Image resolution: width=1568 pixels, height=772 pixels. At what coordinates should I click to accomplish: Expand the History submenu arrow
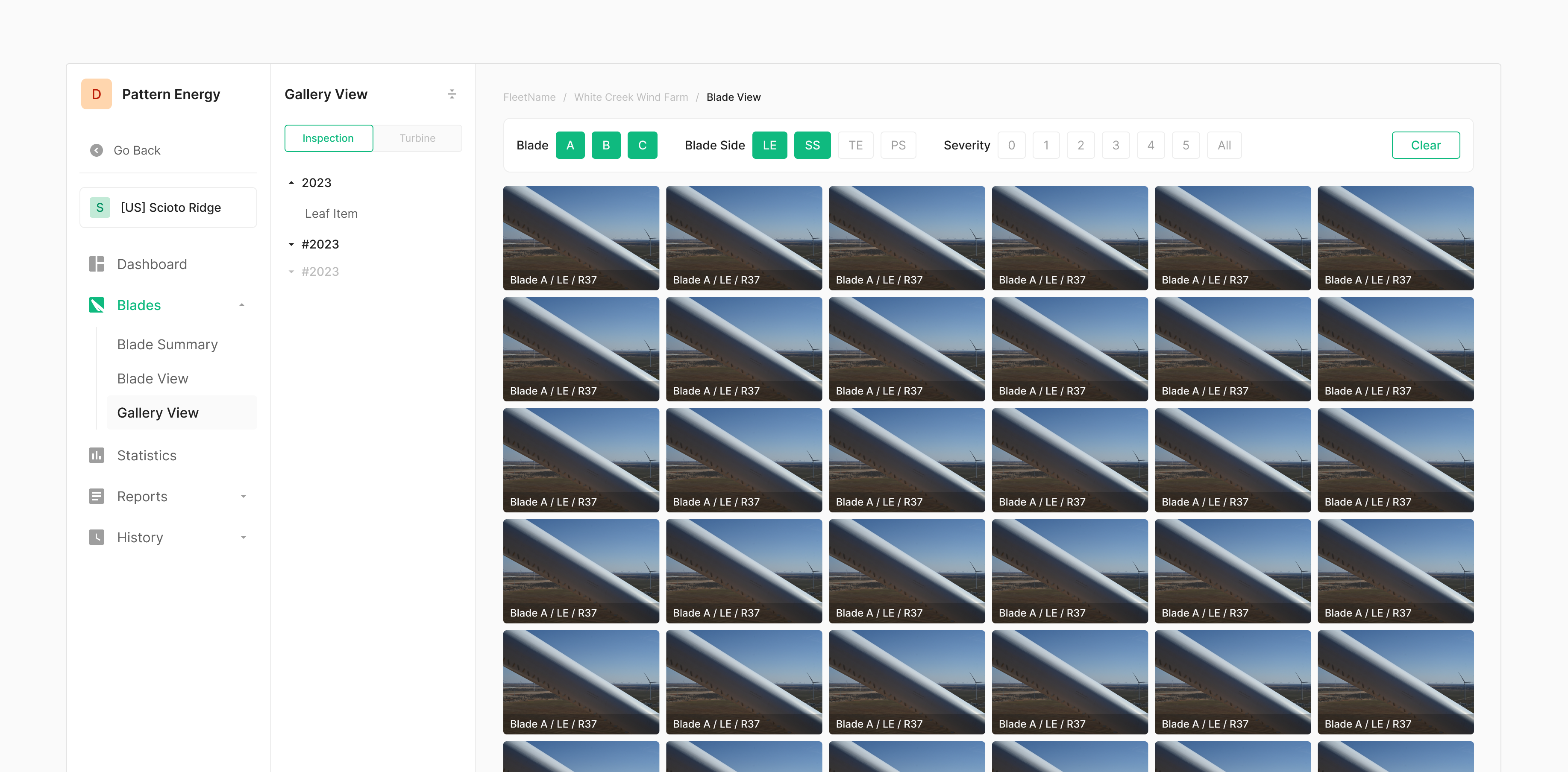pos(243,537)
